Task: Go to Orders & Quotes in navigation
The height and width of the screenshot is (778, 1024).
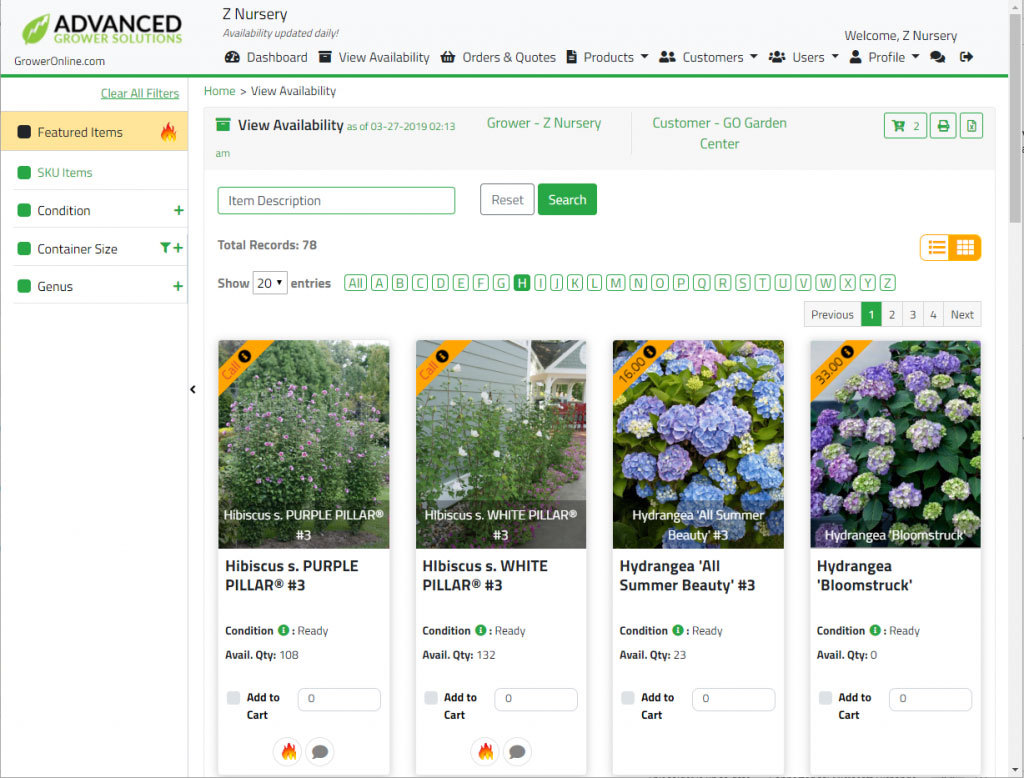Action: click(498, 58)
